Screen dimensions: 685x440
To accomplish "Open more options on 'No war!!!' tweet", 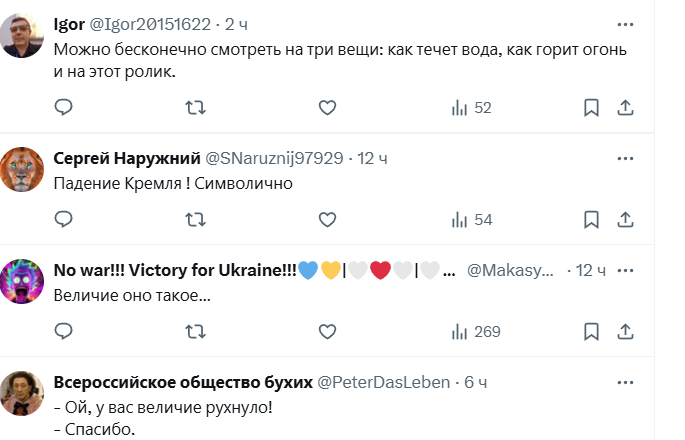I will pyautogui.click(x=625, y=270).
